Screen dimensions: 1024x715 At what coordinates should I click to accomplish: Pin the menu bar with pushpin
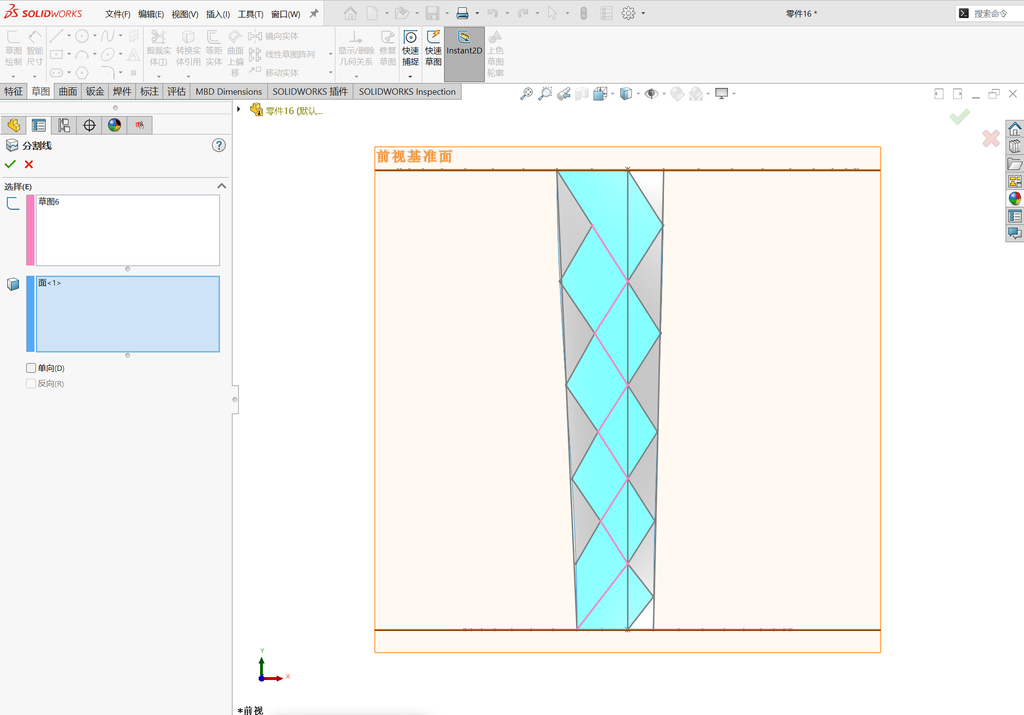[x=313, y=13]
